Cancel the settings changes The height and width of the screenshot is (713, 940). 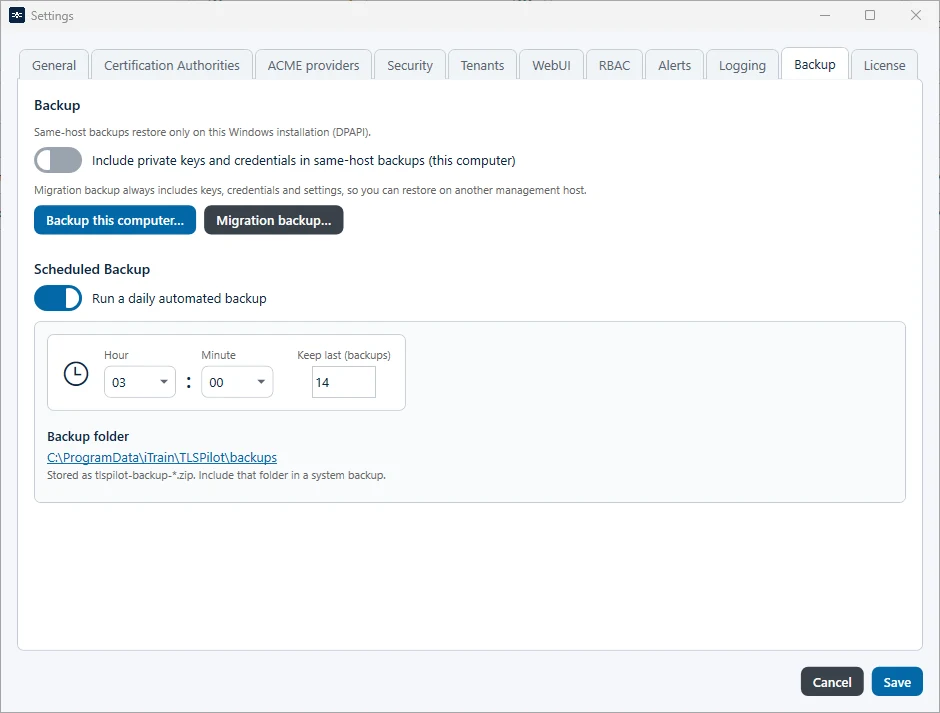click(x=832, y=682)
